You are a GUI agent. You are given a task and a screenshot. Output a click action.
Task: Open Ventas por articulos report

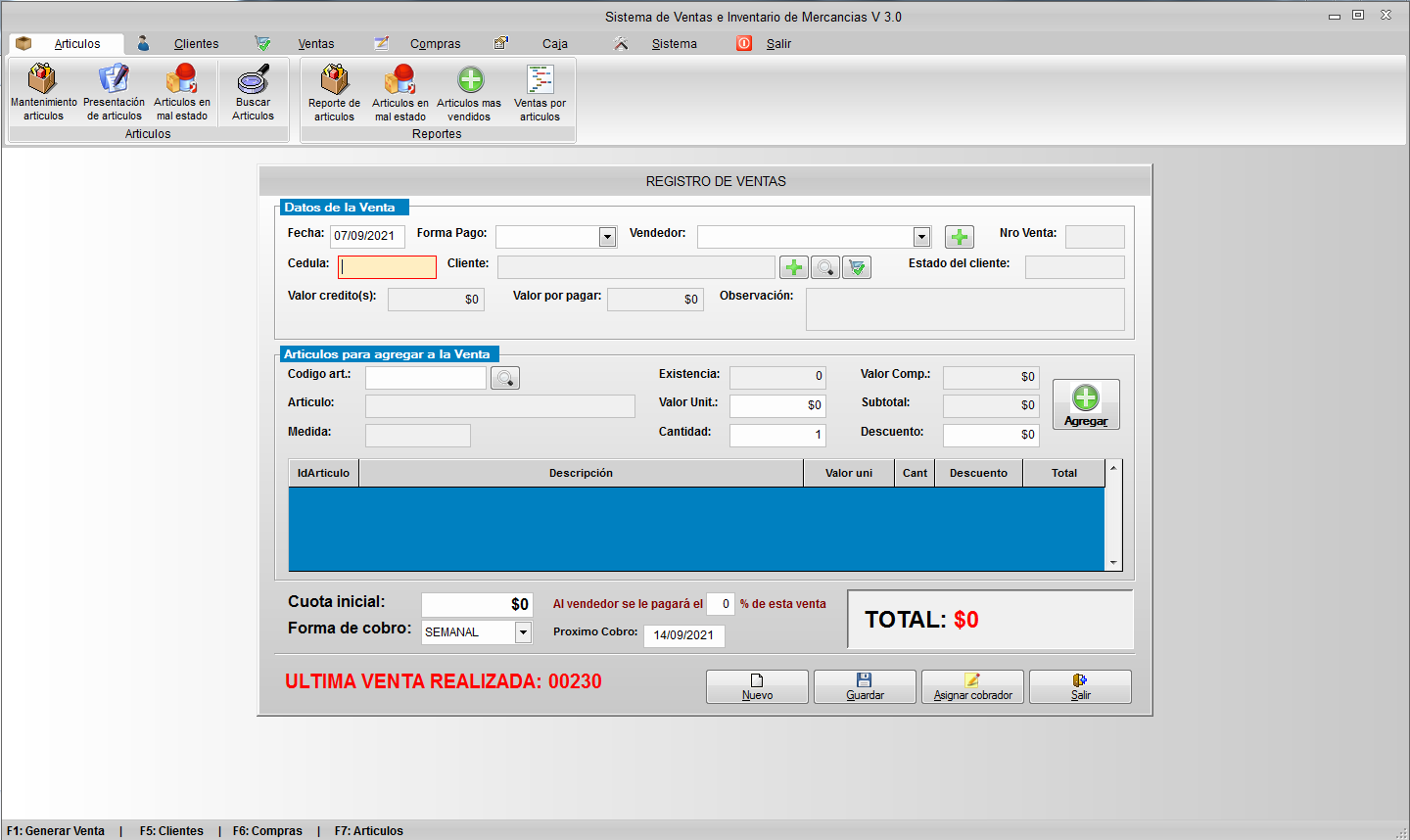click(540, 93)
